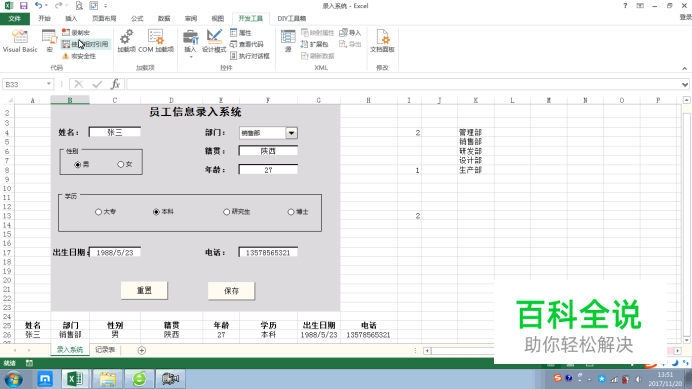Open the File (文件) tab
This screenshot has height=389, width=692.
[x=15, y=19]
